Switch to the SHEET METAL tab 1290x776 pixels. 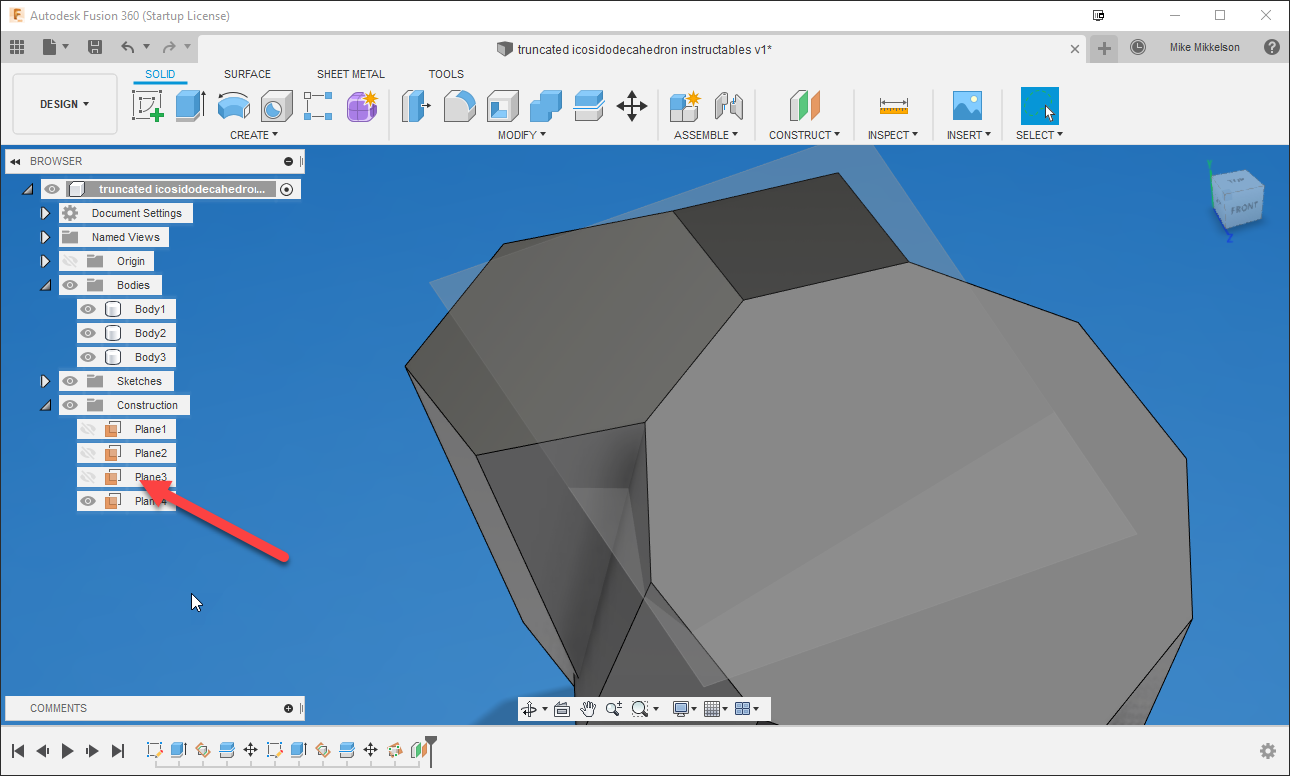350,73
